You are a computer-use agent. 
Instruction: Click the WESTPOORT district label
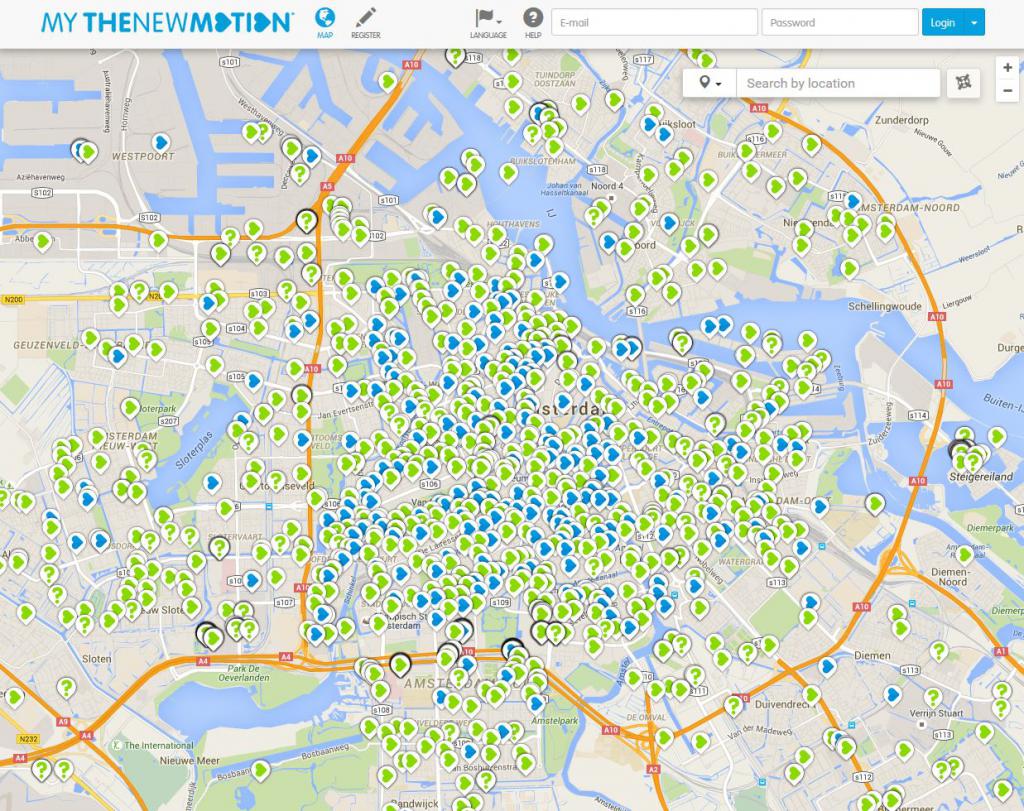[x=143, y=157]
